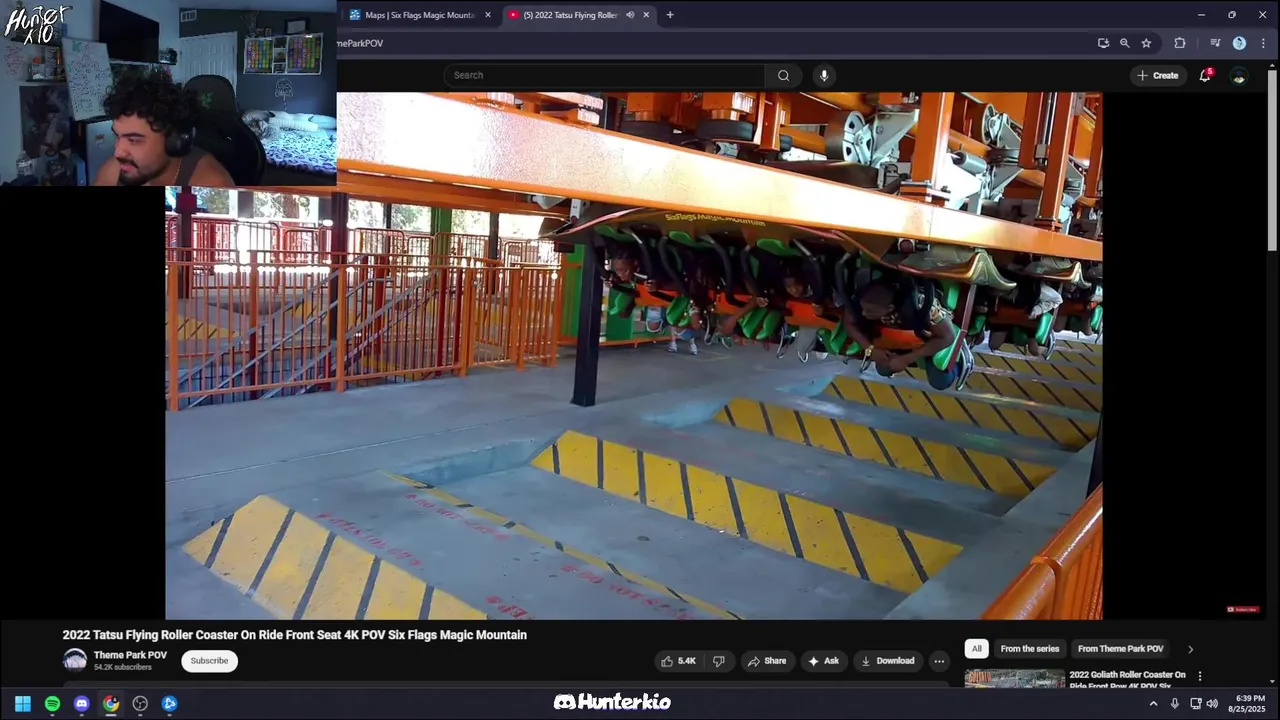Open a new browser tab
Image resolution: width=1280 pixels, height=720 pixels.
[x=670, y=15]
